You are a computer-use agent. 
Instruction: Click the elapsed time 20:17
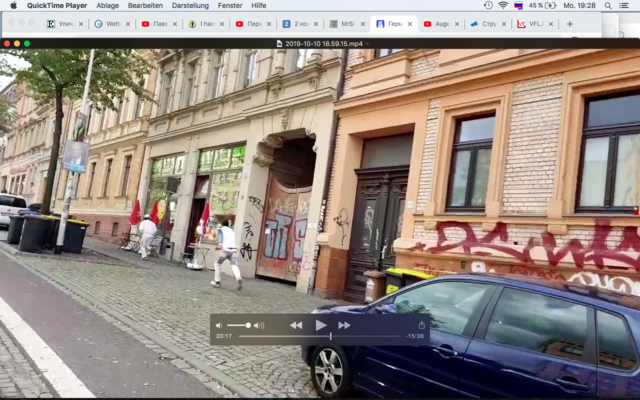224,336
